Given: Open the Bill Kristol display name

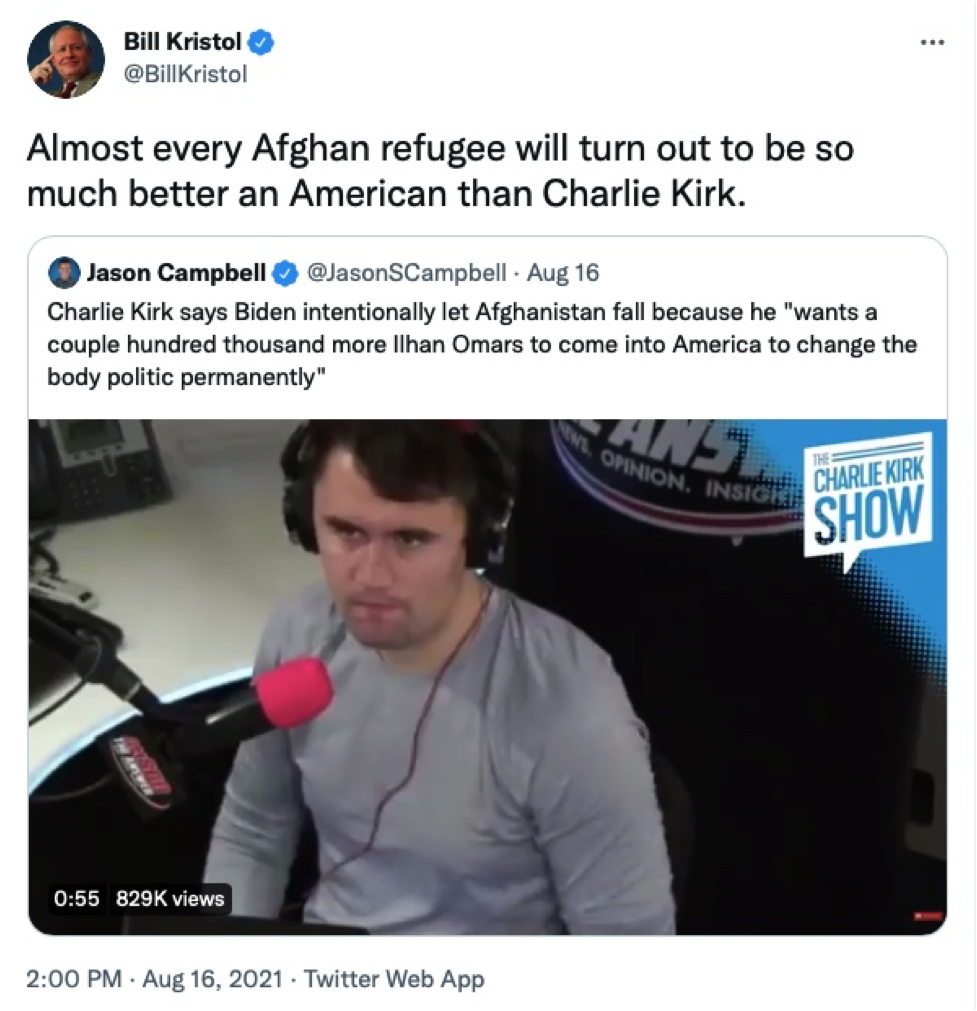Looking at the screenshot, I should pyautogui.click(x=183, y=42).
